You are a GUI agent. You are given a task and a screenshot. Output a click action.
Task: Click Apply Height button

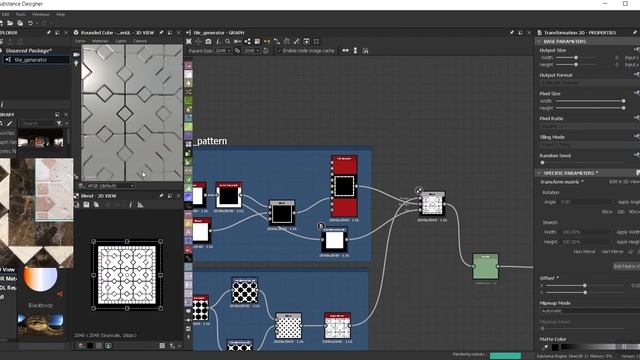point(628,242)
